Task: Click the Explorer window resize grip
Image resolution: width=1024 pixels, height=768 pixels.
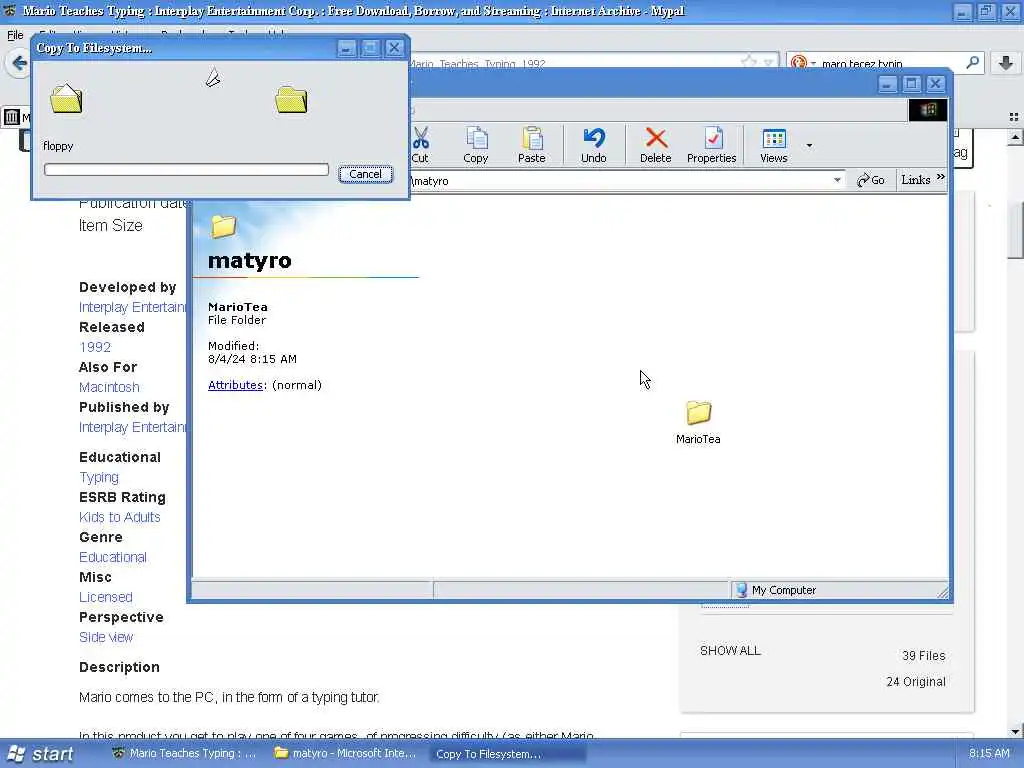Action: pyautogui.click(x=942, y=592)
